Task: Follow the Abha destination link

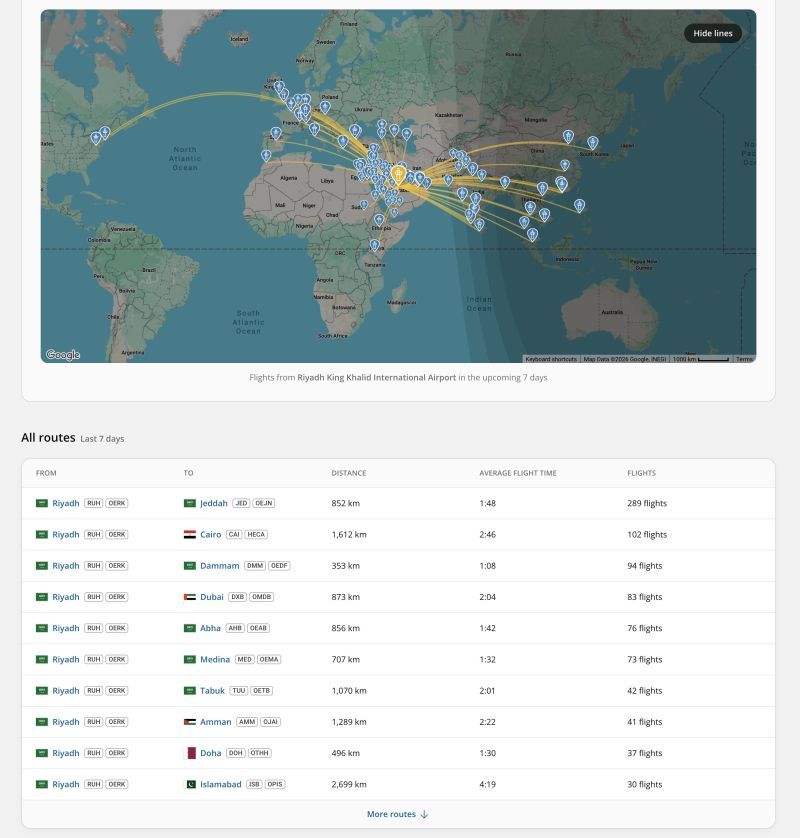Action: (210, 628)
